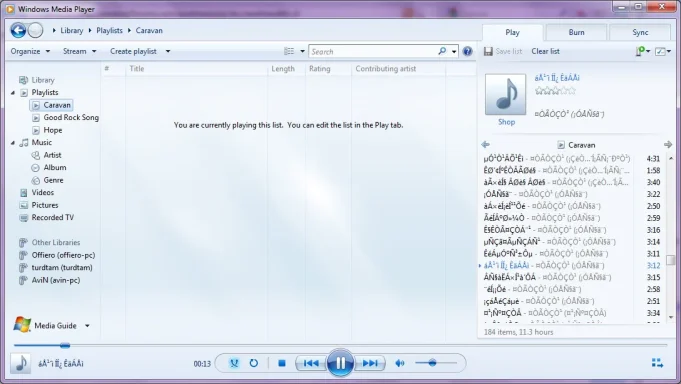The image size is (681, 384).
Task: Sort by the Length column header
Action: pos(283,69)
